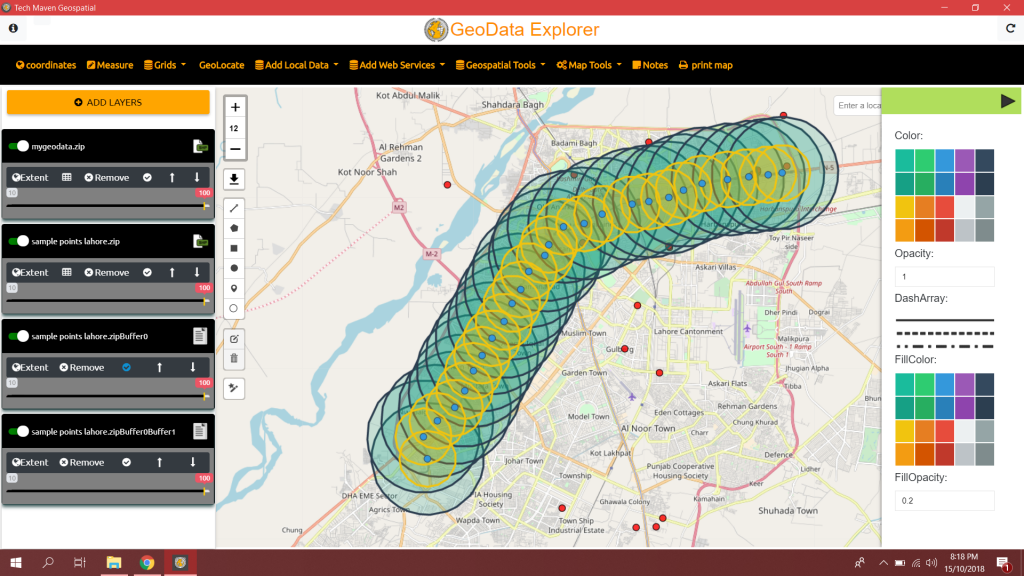Select the polyline drawing tool
This screenshot has width=1024, height=576.
pos(234,208)
